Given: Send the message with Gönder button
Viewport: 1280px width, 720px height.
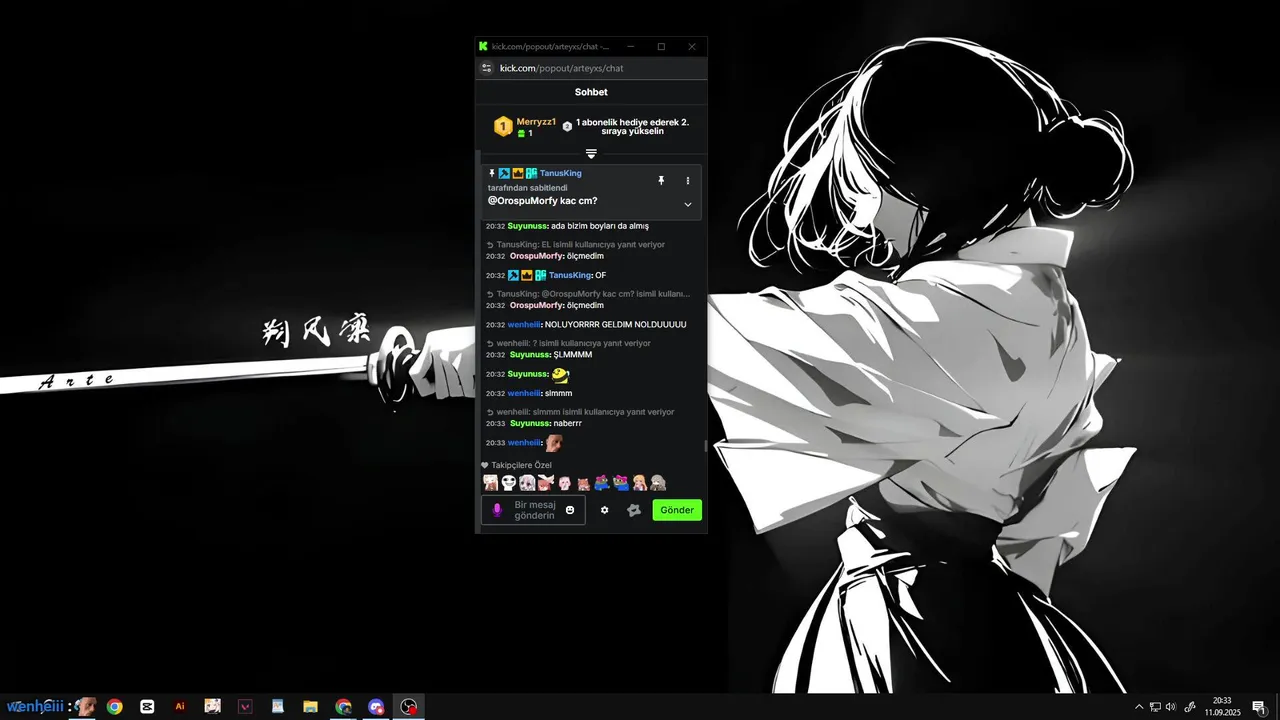Looking at the screenshot, I should coord(677,510).
